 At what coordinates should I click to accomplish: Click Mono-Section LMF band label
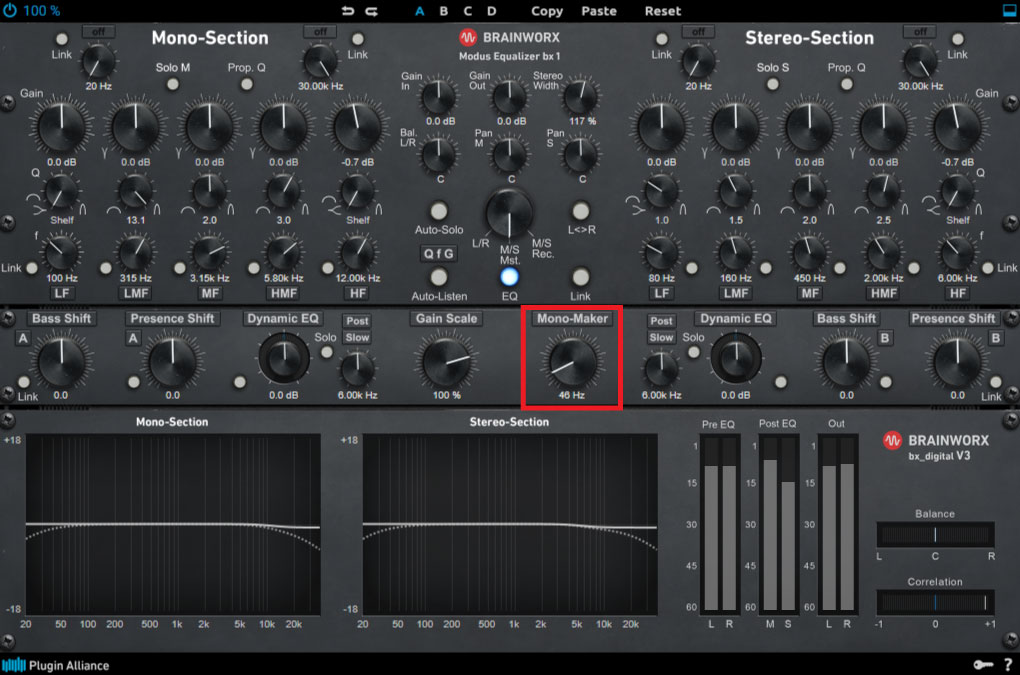pos(136,293)
